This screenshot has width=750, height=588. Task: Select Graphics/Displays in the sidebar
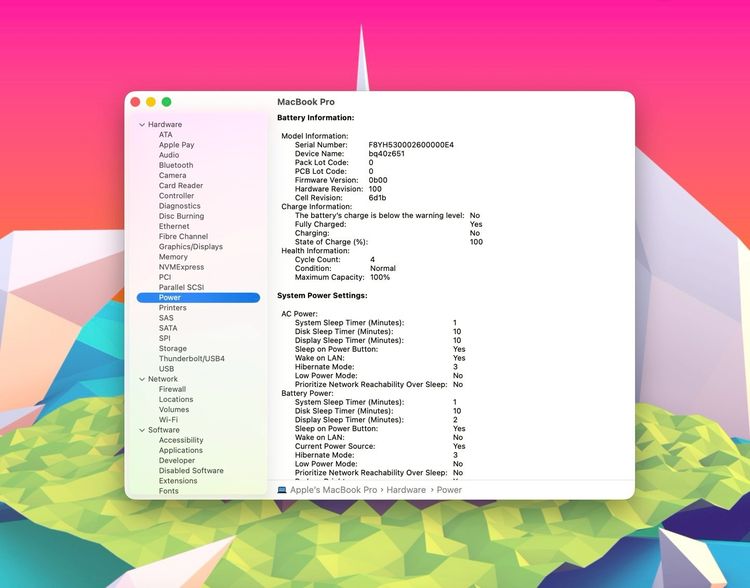point(191,247)
